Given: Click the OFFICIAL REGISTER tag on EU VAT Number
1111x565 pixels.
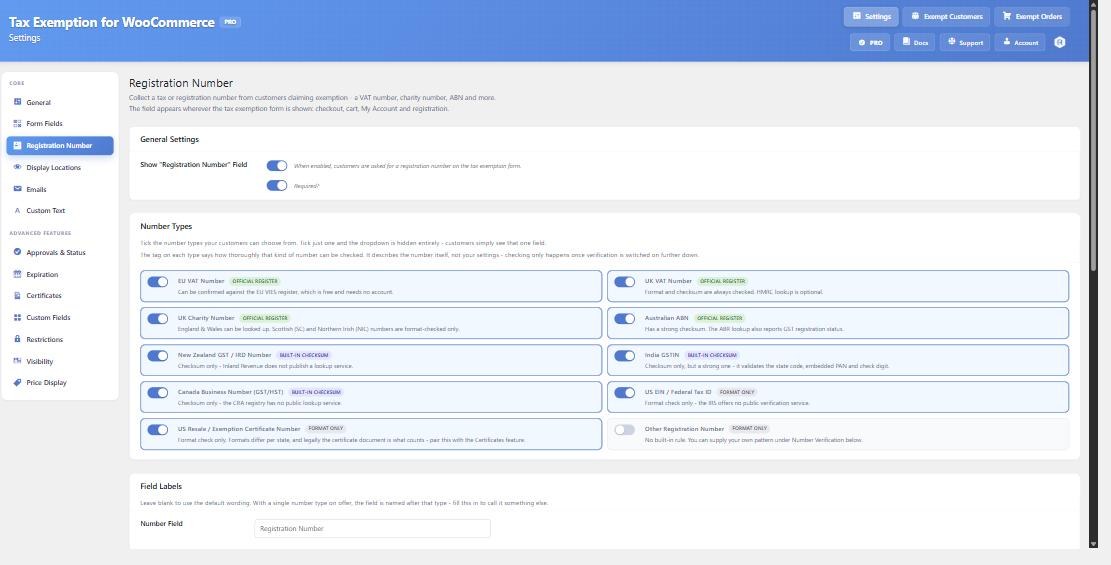Looking at the screenshot, I should click(x=255, y=281).
